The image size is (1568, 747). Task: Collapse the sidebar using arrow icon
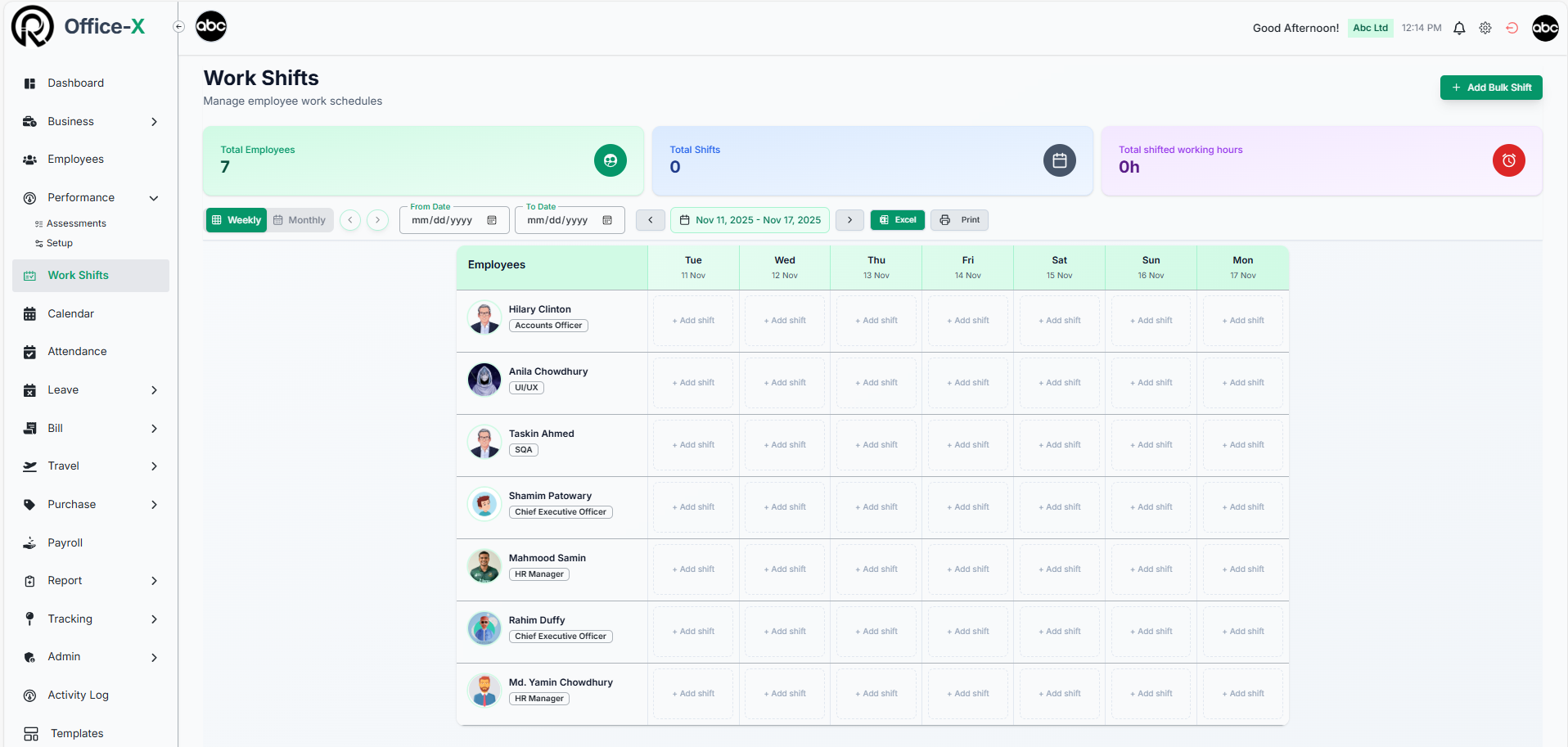tap(178, 27)
